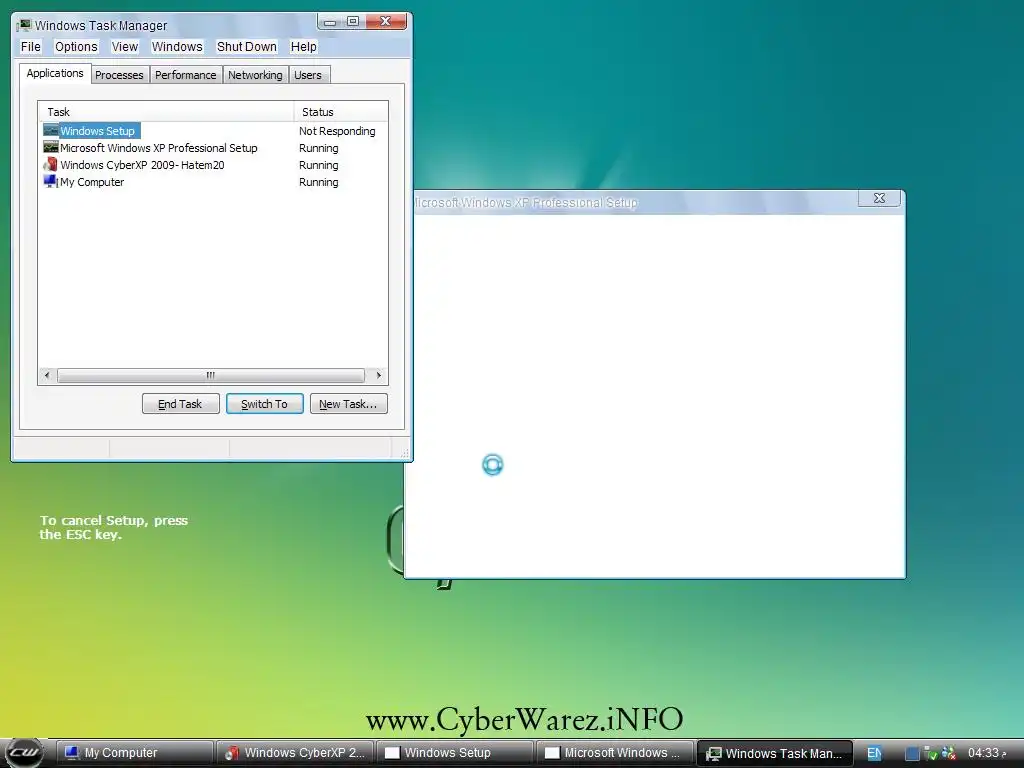This screenshot has width=1024, height=768.
Task: Sort by the Status column header
Action: (x=341, y=112)
